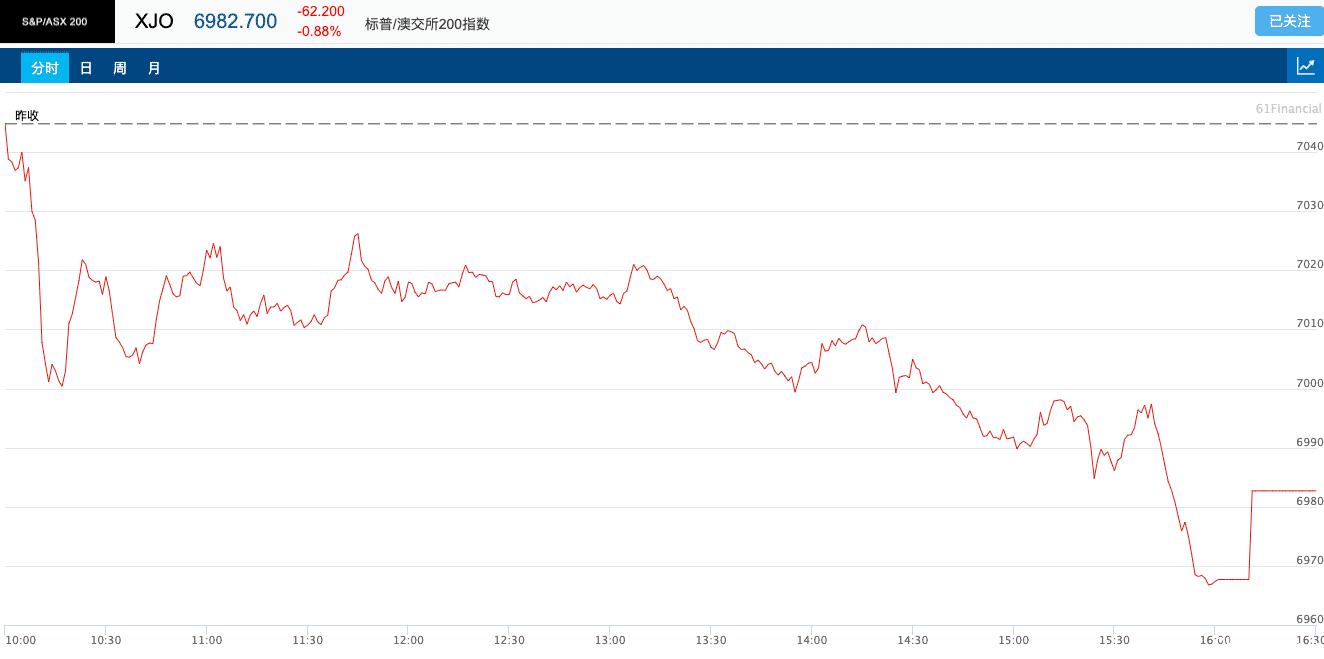Switch to the 日 daily tab

pyautogui.click(x=86, y=68)
